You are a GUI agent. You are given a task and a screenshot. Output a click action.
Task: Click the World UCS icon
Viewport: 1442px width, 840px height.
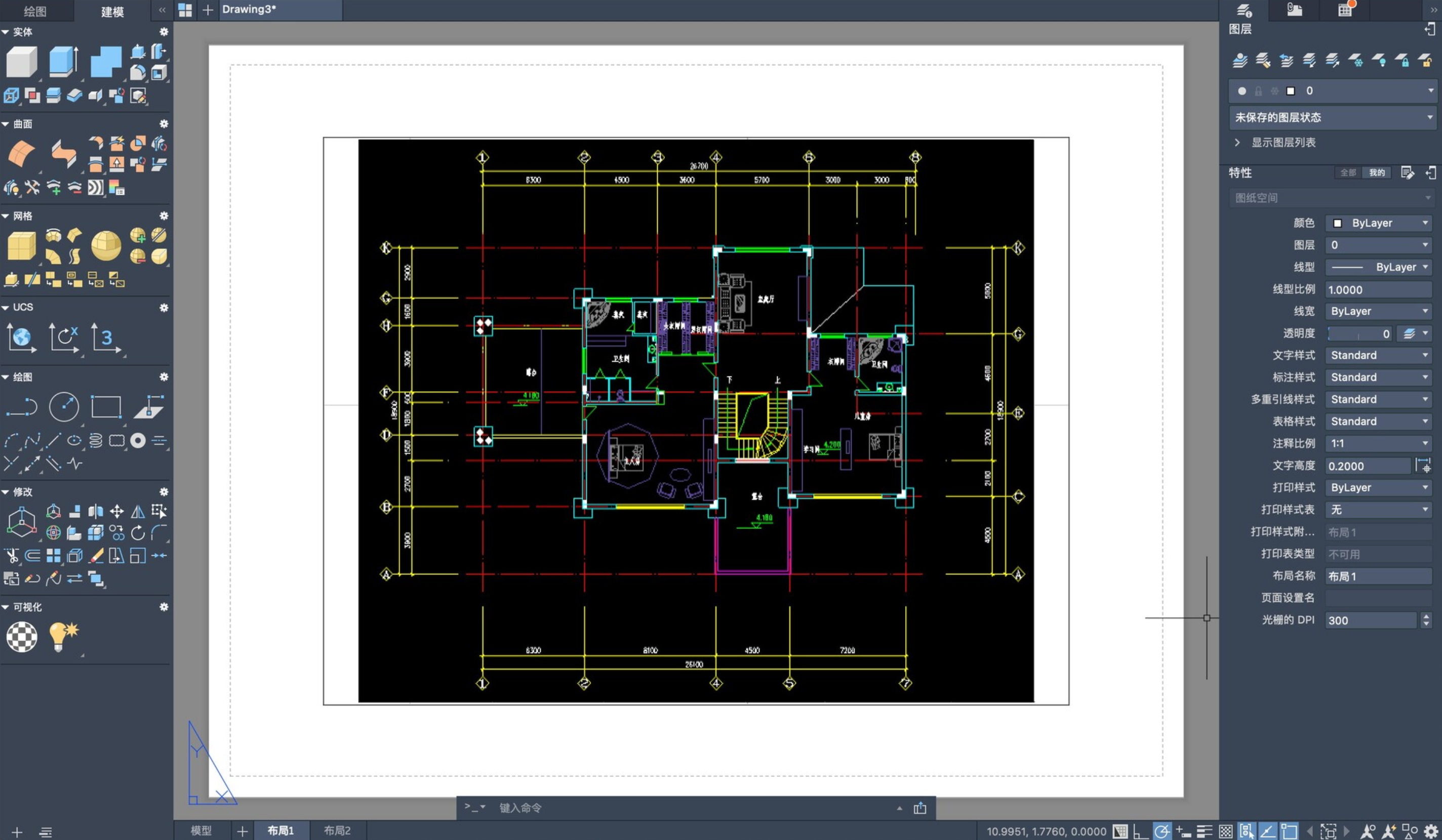point(22,338)
